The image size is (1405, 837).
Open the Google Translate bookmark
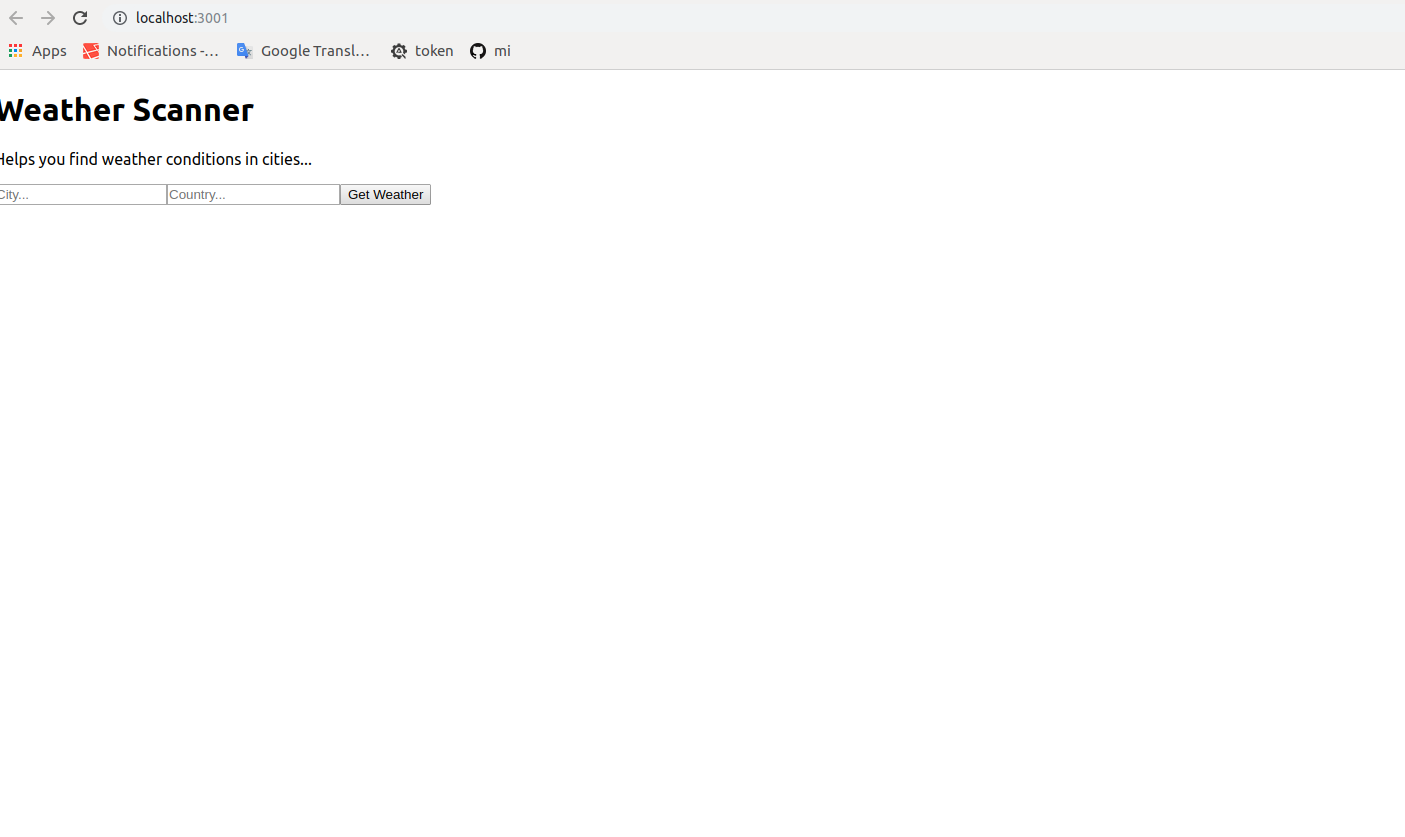[304, 51]
